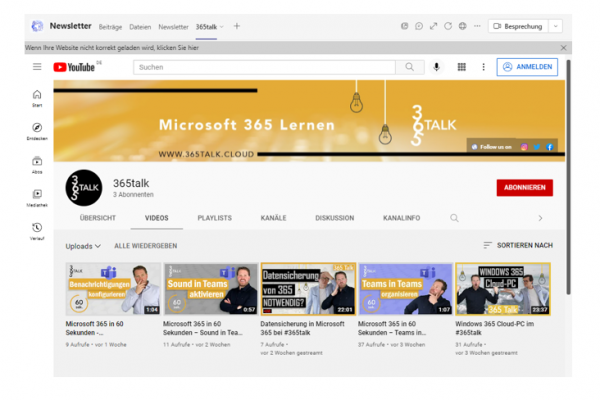Viewport: 600px width, 400px height.
Task: Open the Playlists channel tab
Action: 215,218
